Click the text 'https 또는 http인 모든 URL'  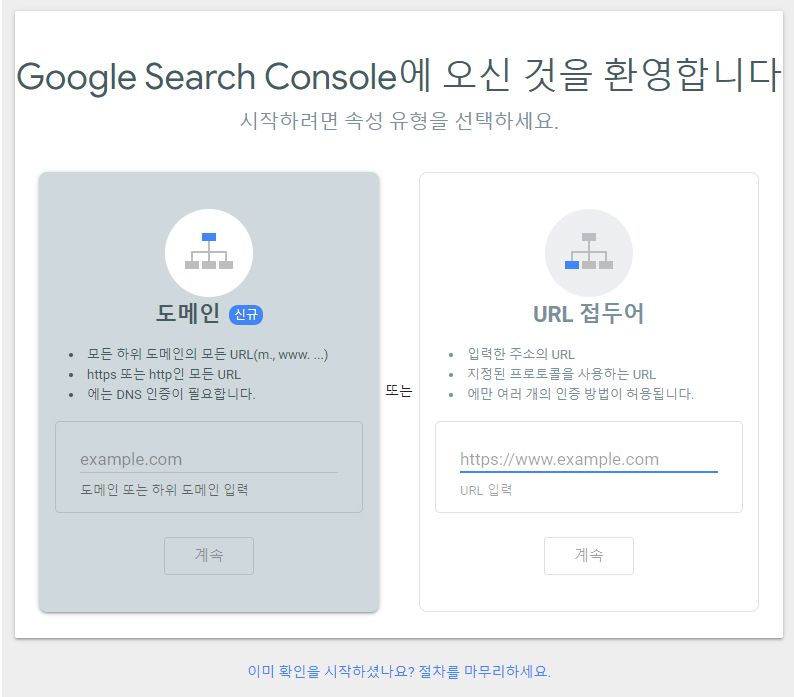(164, 374)
